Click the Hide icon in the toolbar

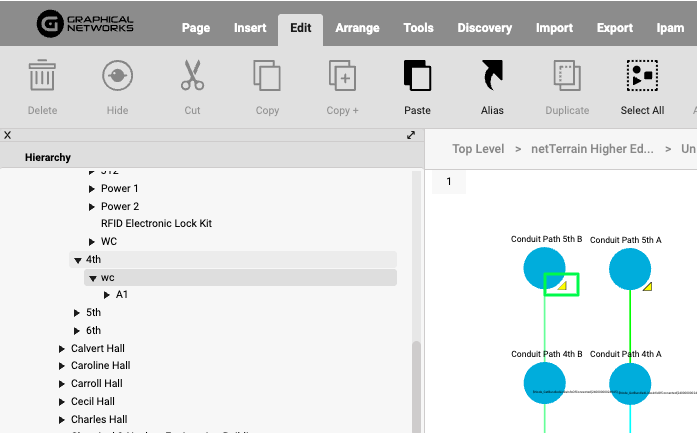pos(117,77)
